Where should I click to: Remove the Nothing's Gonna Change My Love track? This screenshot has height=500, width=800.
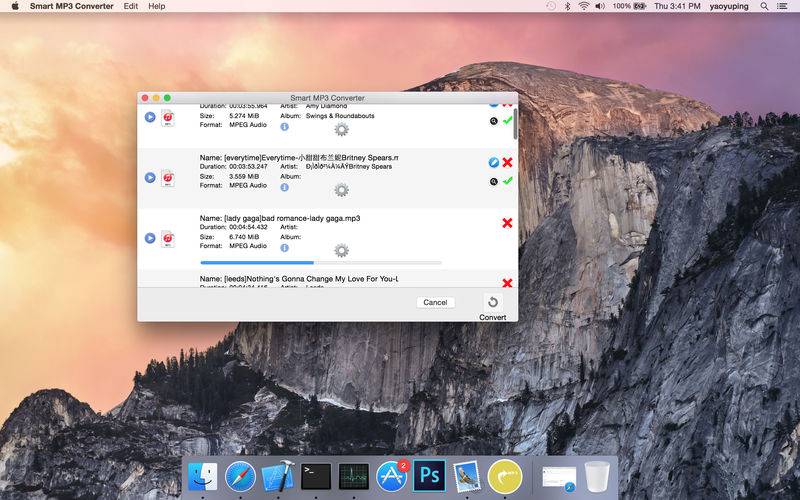pos(507,283)
